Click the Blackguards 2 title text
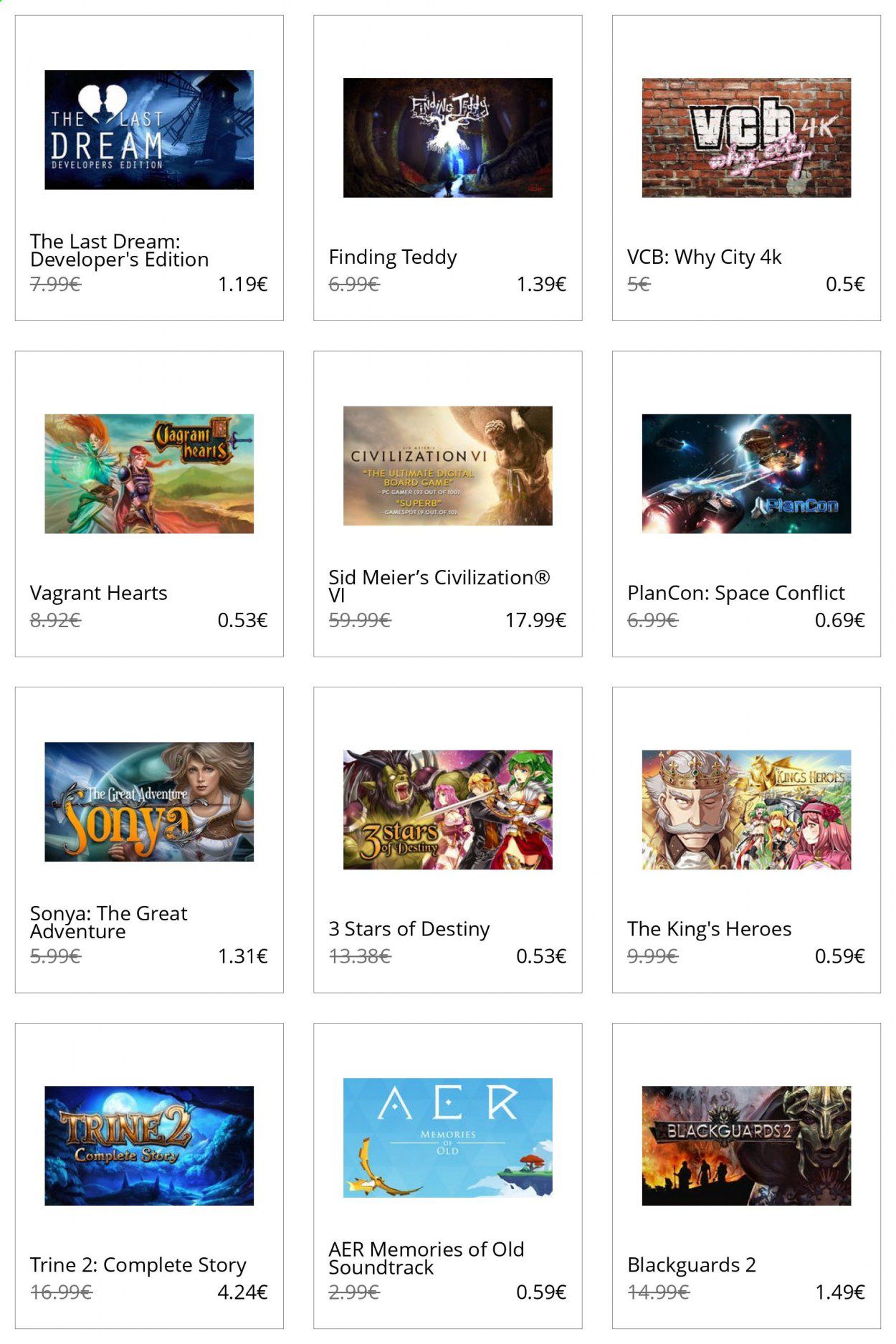Viewport: 896px width, 1344px height. pyautogui.click(x=691, y=1265)
